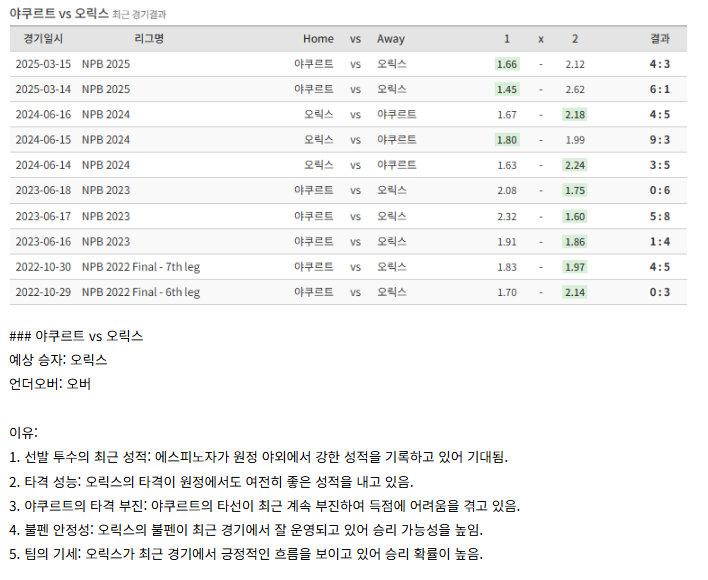
Task: Click reason 5 about 팀의 기세
Action: click(246, 553)
